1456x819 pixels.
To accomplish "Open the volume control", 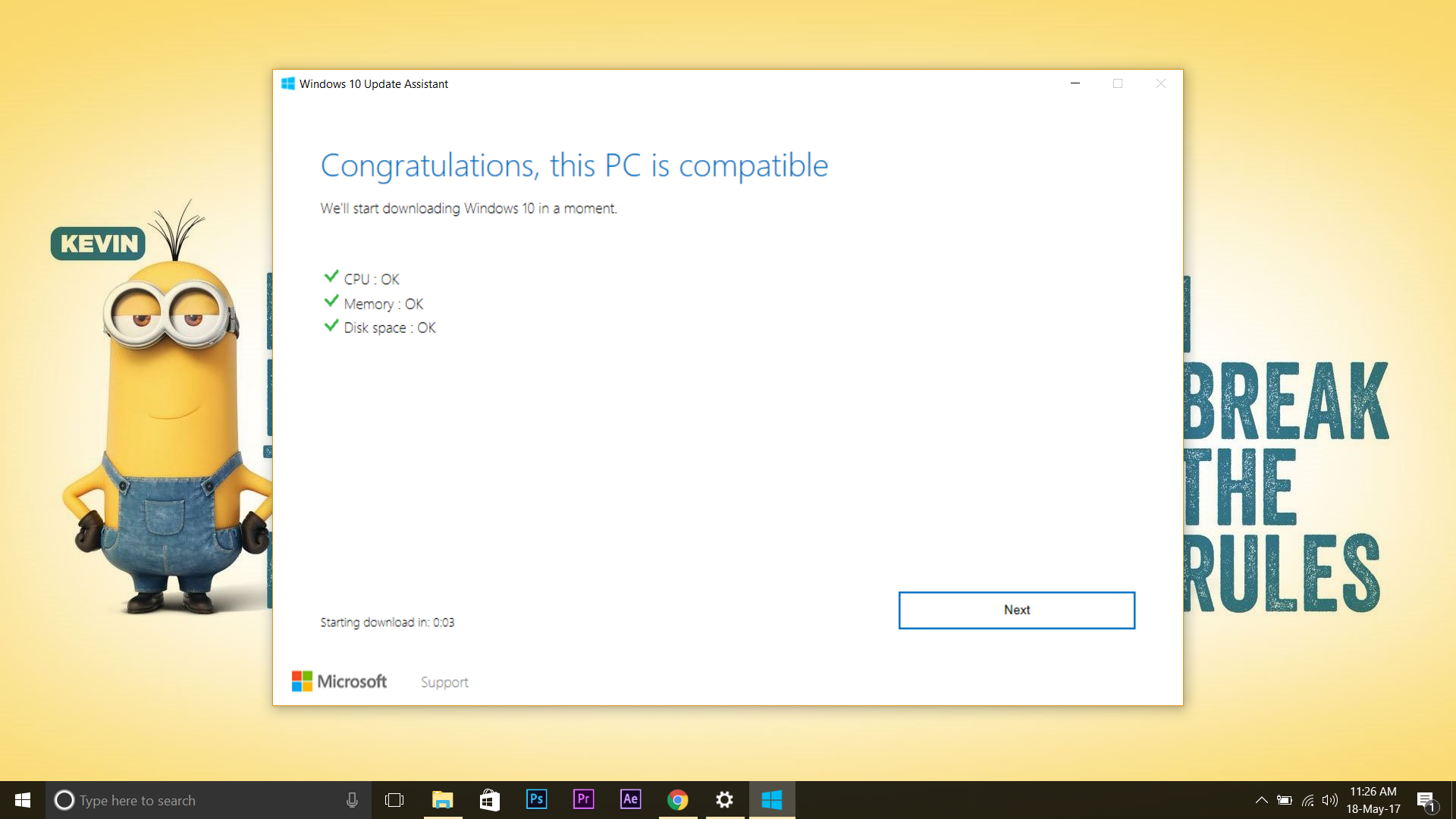I will [x=1329, y=800].
